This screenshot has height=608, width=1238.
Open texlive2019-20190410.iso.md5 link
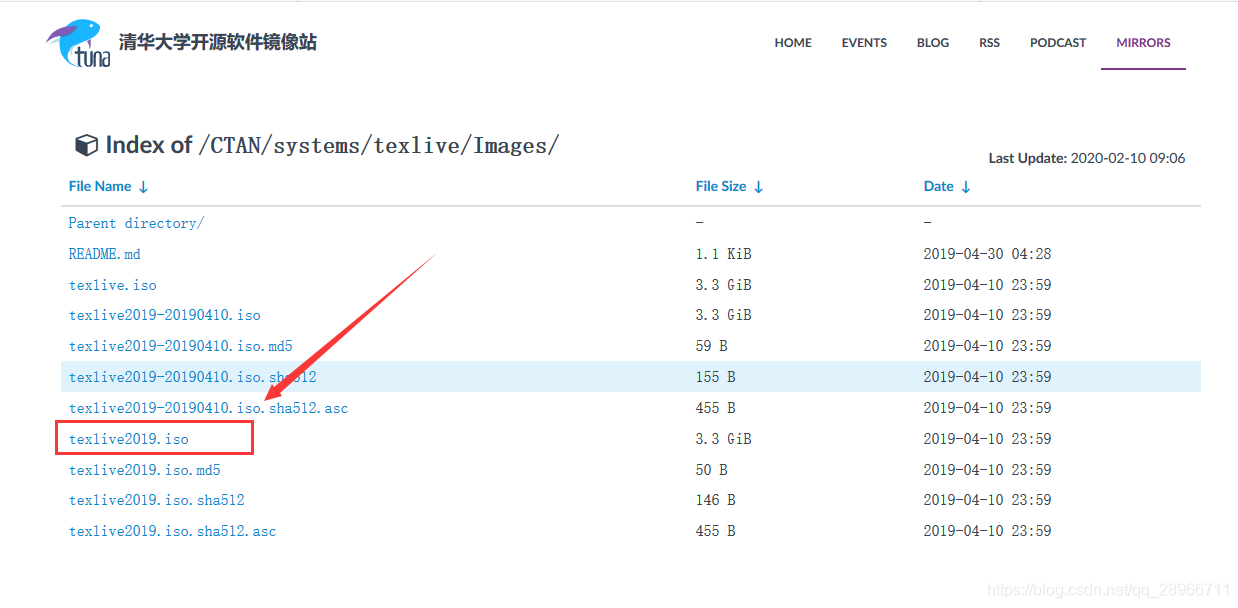click(180, 346)
